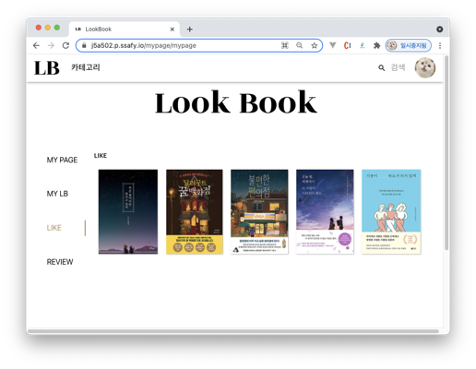Click the 검색 search field
This screenshot has width=476, height=369.
[x=398, y=68]
